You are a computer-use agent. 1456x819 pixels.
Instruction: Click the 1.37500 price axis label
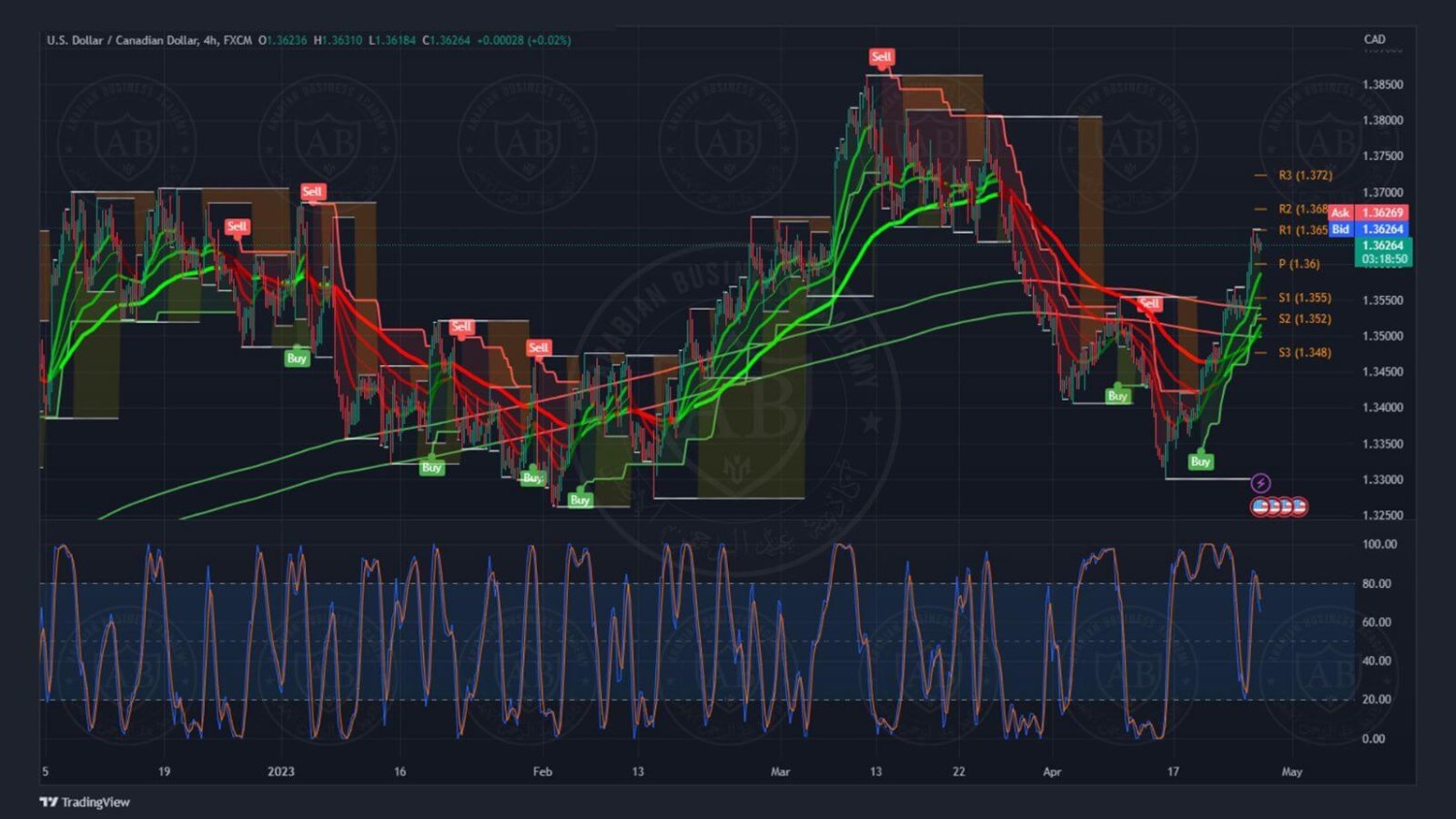pyautogui.click(x=1382, y=156)
